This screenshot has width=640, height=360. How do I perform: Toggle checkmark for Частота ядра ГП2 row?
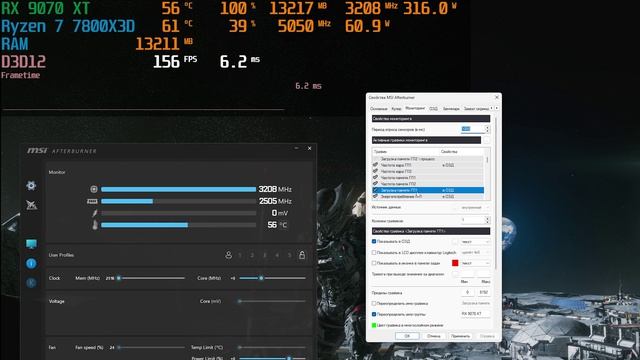point(375,171)
